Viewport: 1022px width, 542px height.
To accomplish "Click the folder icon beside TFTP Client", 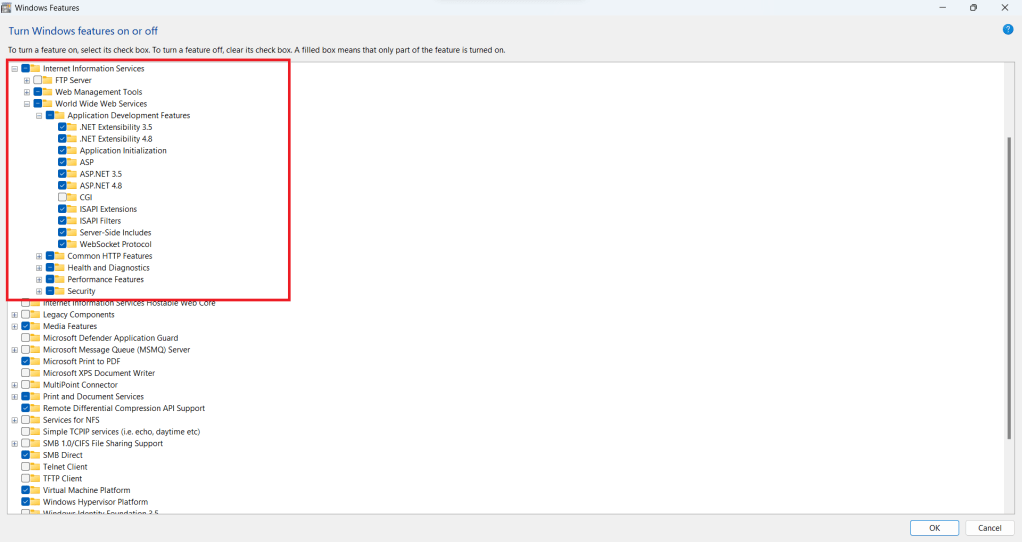I will tap(36, 479).
